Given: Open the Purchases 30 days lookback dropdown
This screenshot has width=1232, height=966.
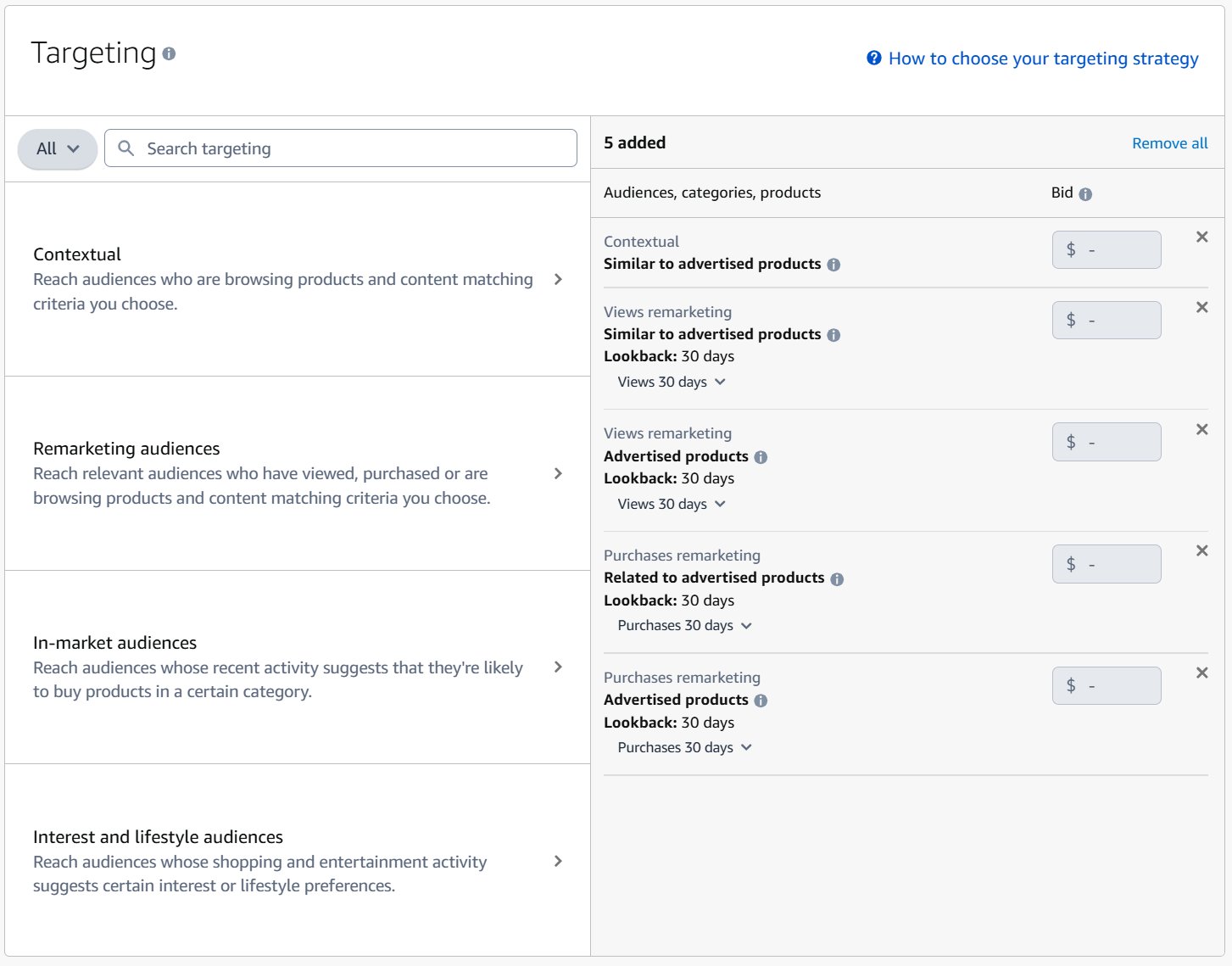Looking at the screenshot, I should click(x=683, y=625).
